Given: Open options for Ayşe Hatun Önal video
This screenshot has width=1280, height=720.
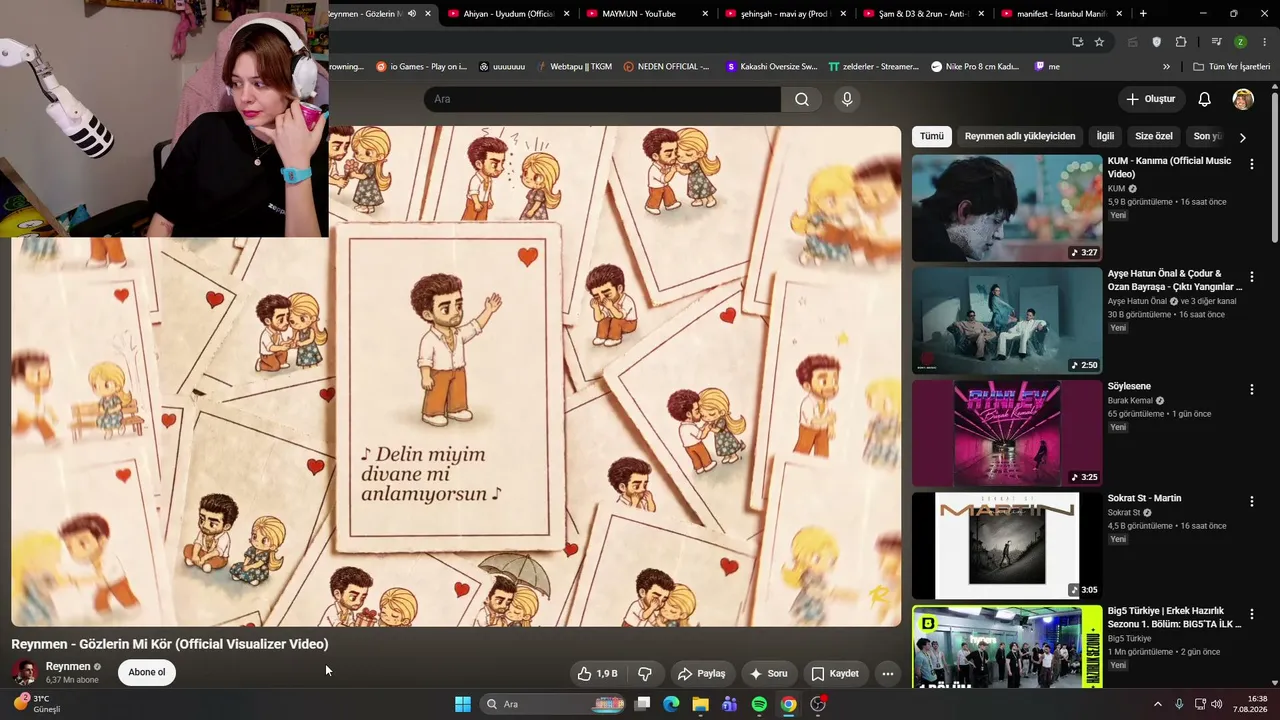Looking at the screenshot, I should [1251, 277].
